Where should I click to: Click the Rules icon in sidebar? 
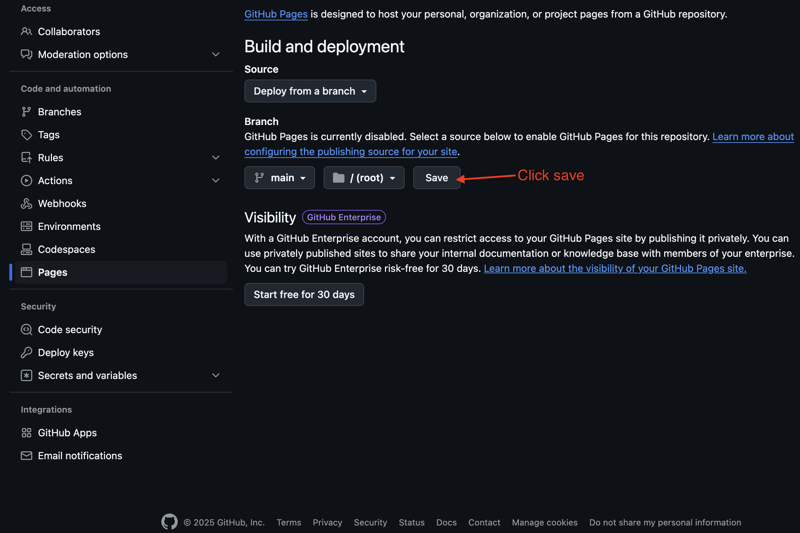[26, 158]
